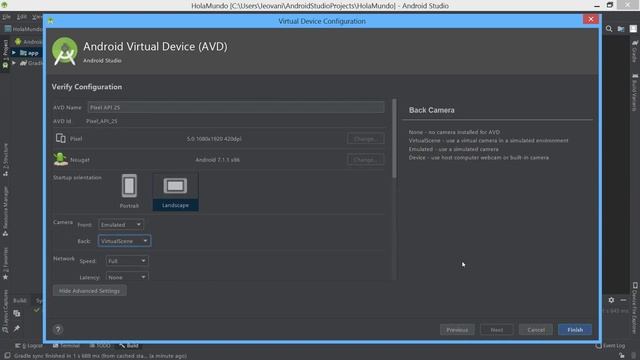Click the lock icon in status bar
The image size is (640, 360).
point(622,356)
